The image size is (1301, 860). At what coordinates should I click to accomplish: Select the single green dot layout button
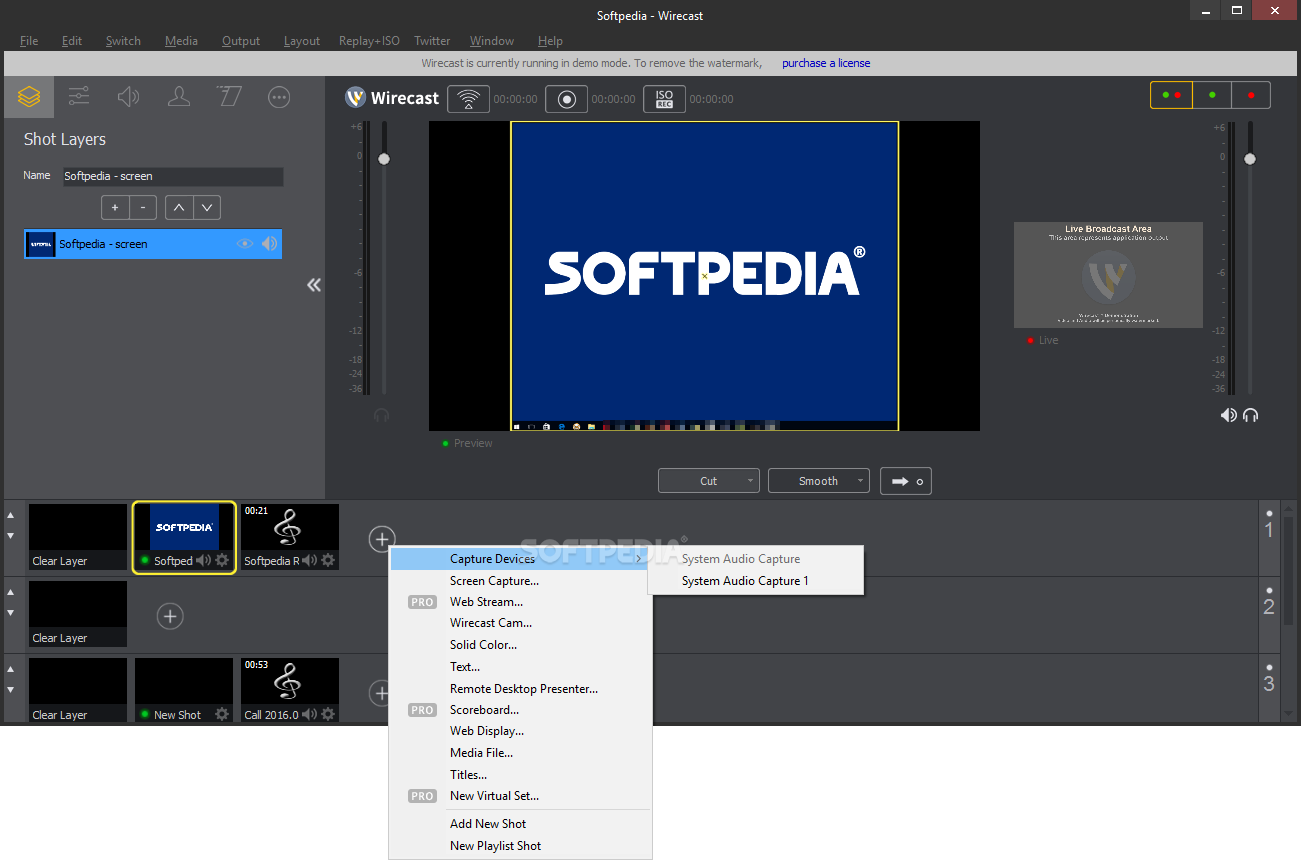(x=1212, y=95)
